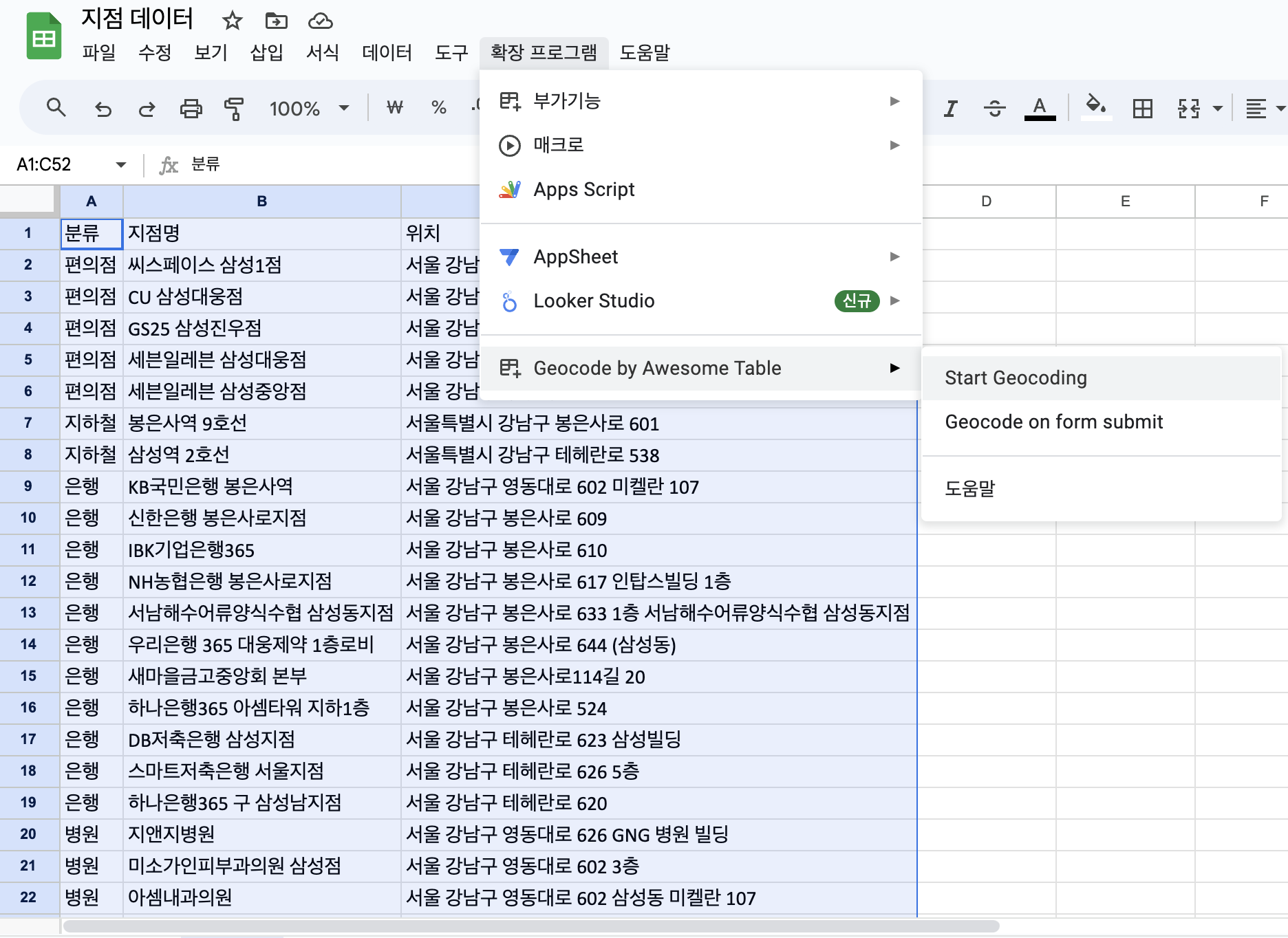View the cloud save status icon
1288x938 pixels.
pyautogui.click(x=321, y=21)
